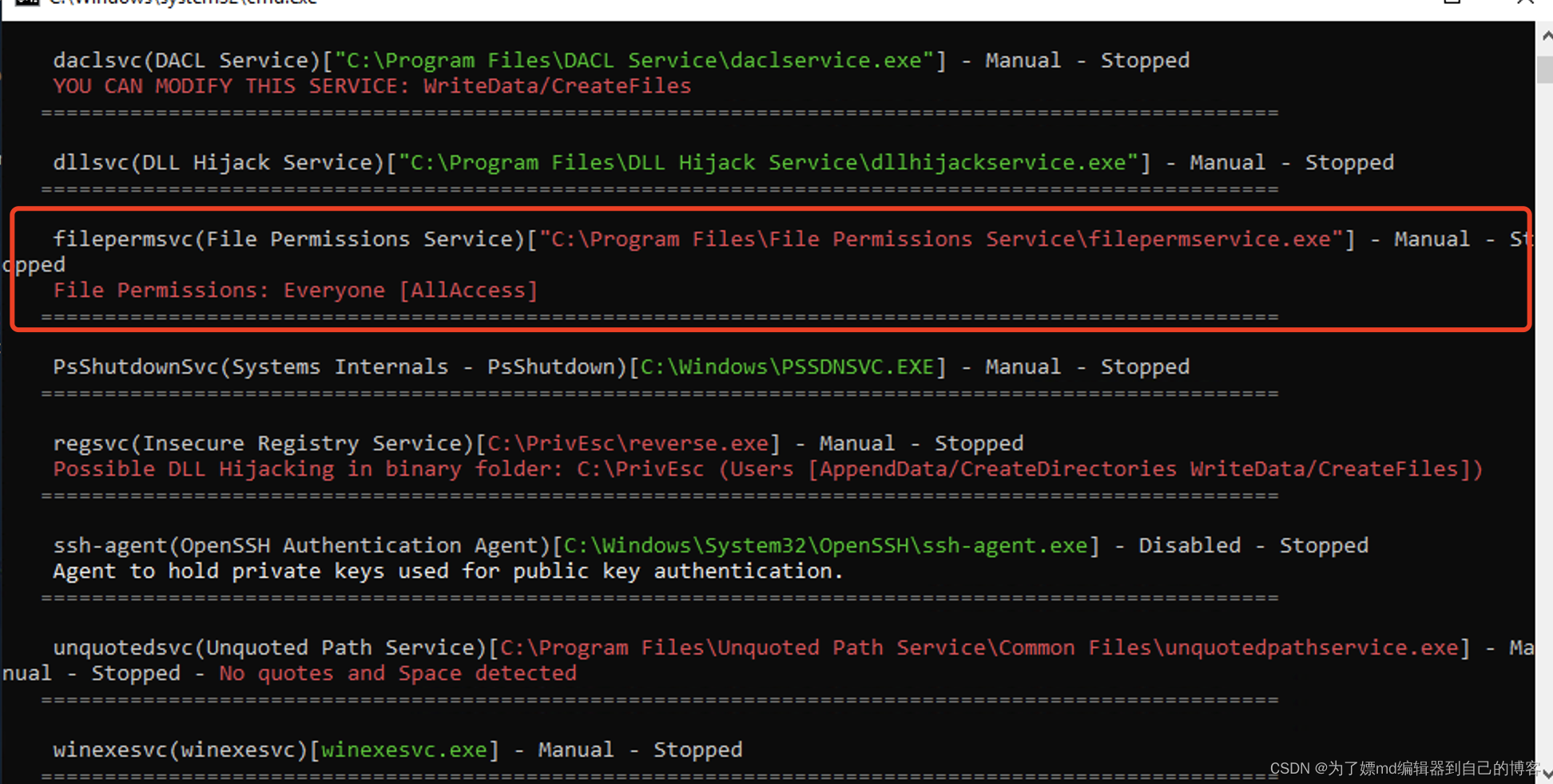This screenshot has width=1553, height=784.
Task: Click 'No quotes and Space detected' text
Action: [x=397, y=674]
